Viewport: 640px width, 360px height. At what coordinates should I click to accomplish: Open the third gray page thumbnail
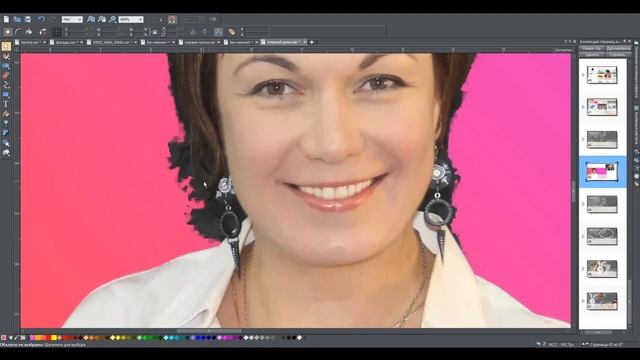click(x=602, y=140)
